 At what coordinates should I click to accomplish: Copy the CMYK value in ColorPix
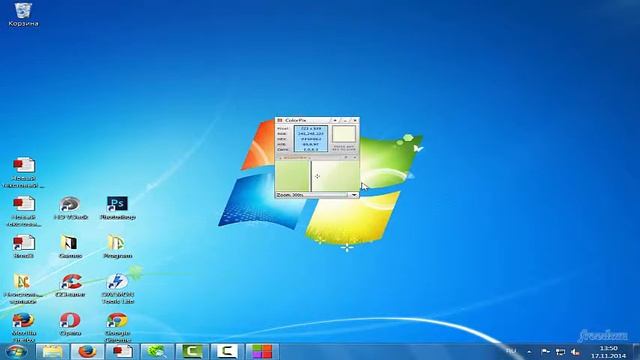[x=311, y=149]
